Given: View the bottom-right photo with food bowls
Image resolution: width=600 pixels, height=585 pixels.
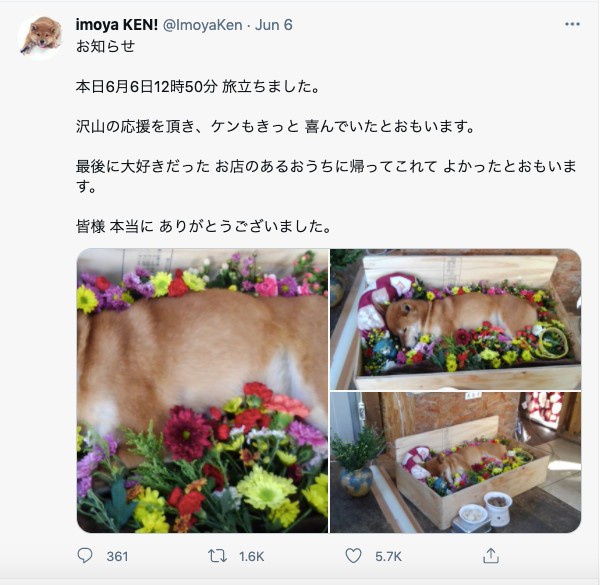Looking at the screenshot, I should point(456,463).
